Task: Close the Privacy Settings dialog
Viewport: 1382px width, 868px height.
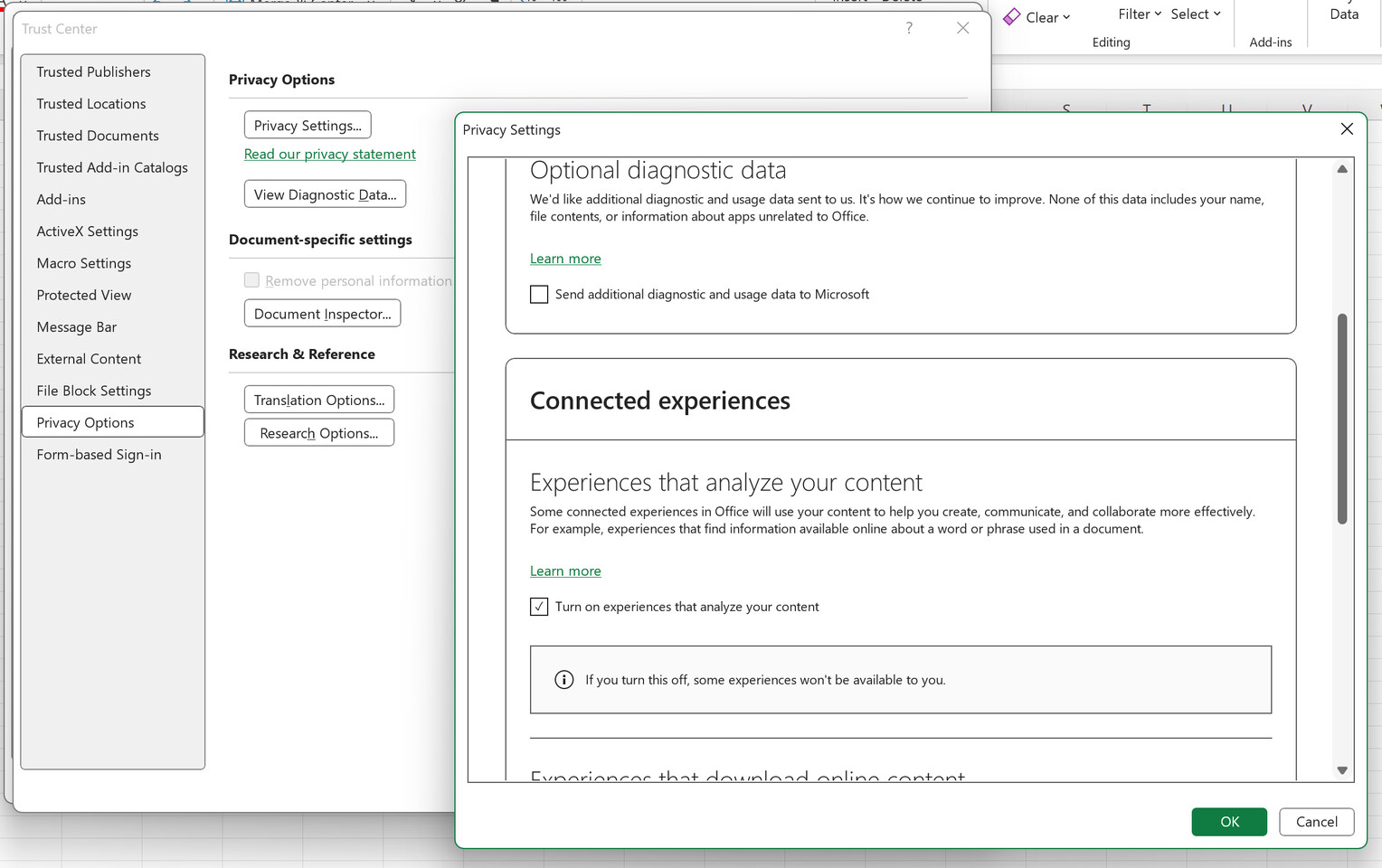Action: pos(1347,129)
